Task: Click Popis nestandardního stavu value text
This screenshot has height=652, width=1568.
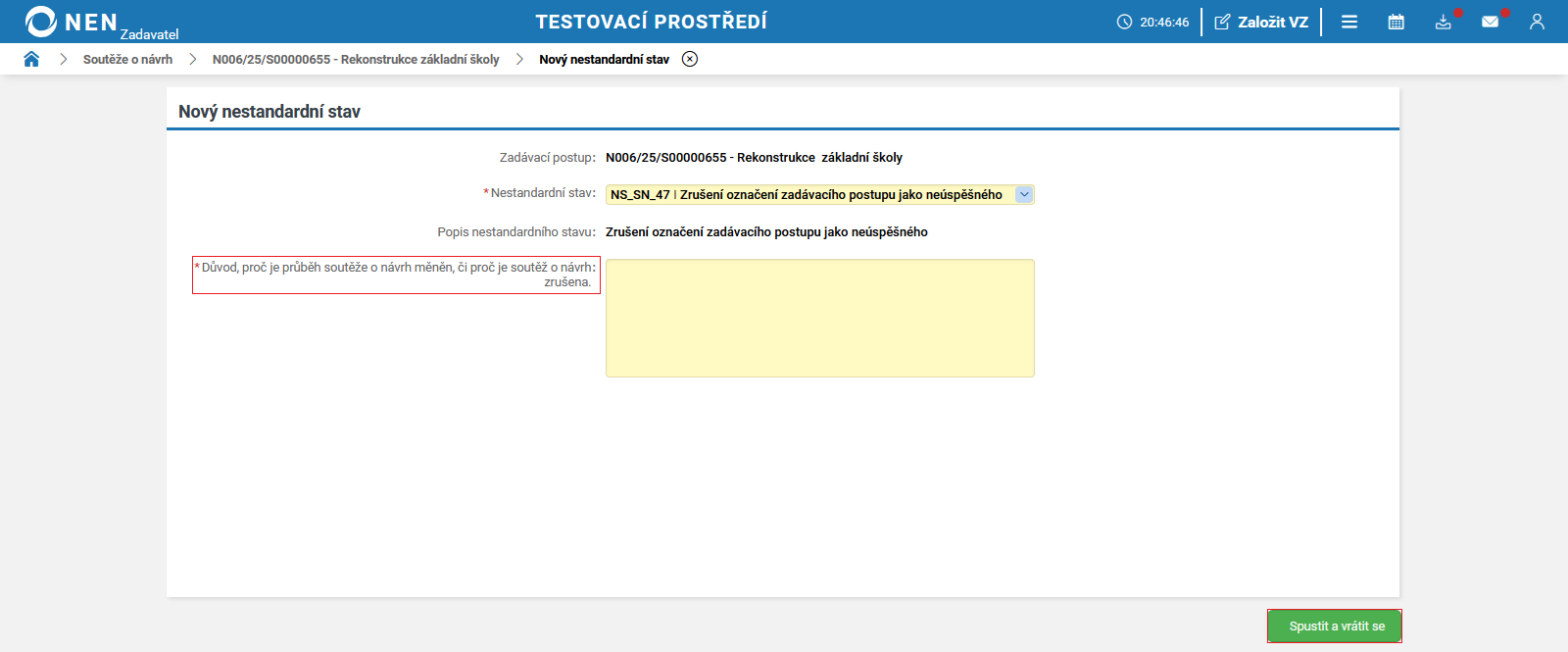Action: coord(766,231)
